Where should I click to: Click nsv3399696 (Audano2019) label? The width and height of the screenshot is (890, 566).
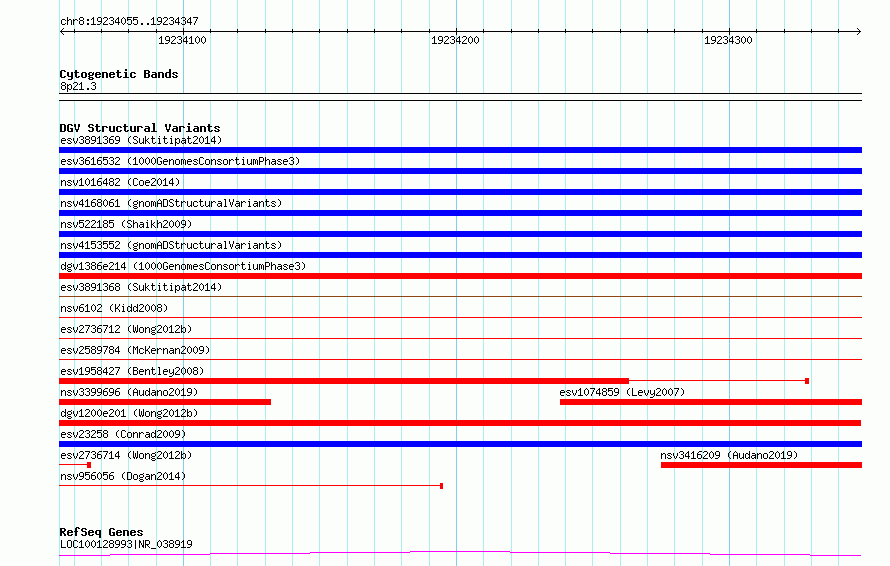pyautogui.click(x=129, y=392)
